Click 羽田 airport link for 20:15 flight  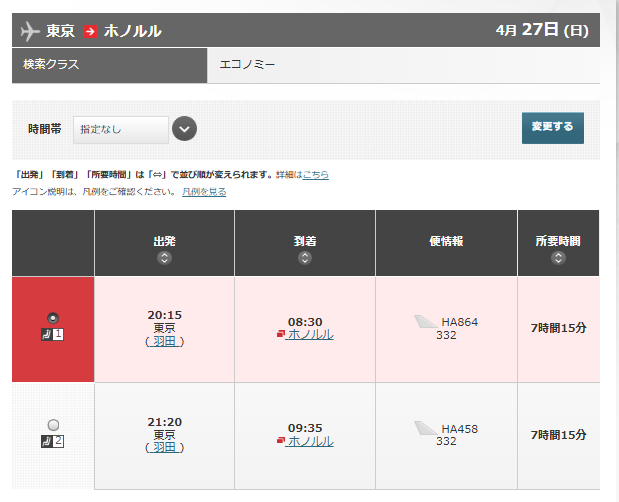pyautogui.click(x=165, y=340)
